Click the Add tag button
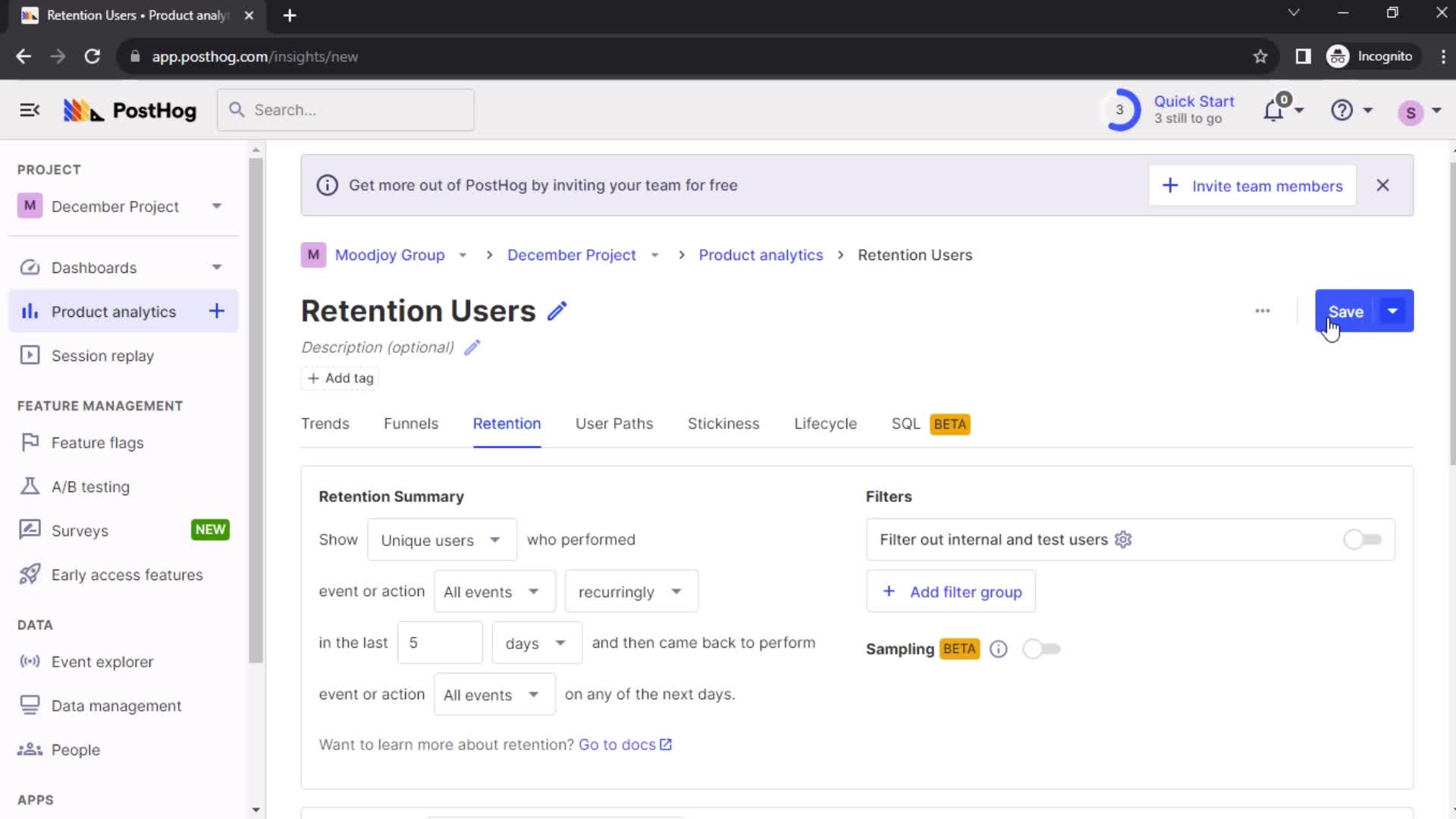 click(340, 378)
